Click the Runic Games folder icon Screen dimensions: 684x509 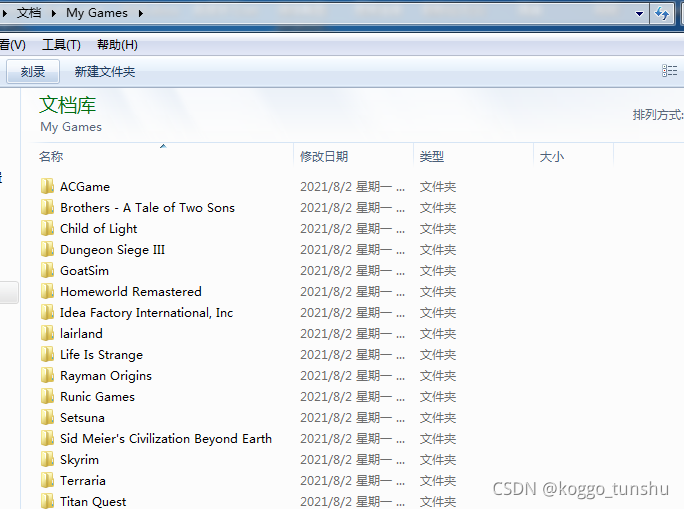[x=47, y=396]
